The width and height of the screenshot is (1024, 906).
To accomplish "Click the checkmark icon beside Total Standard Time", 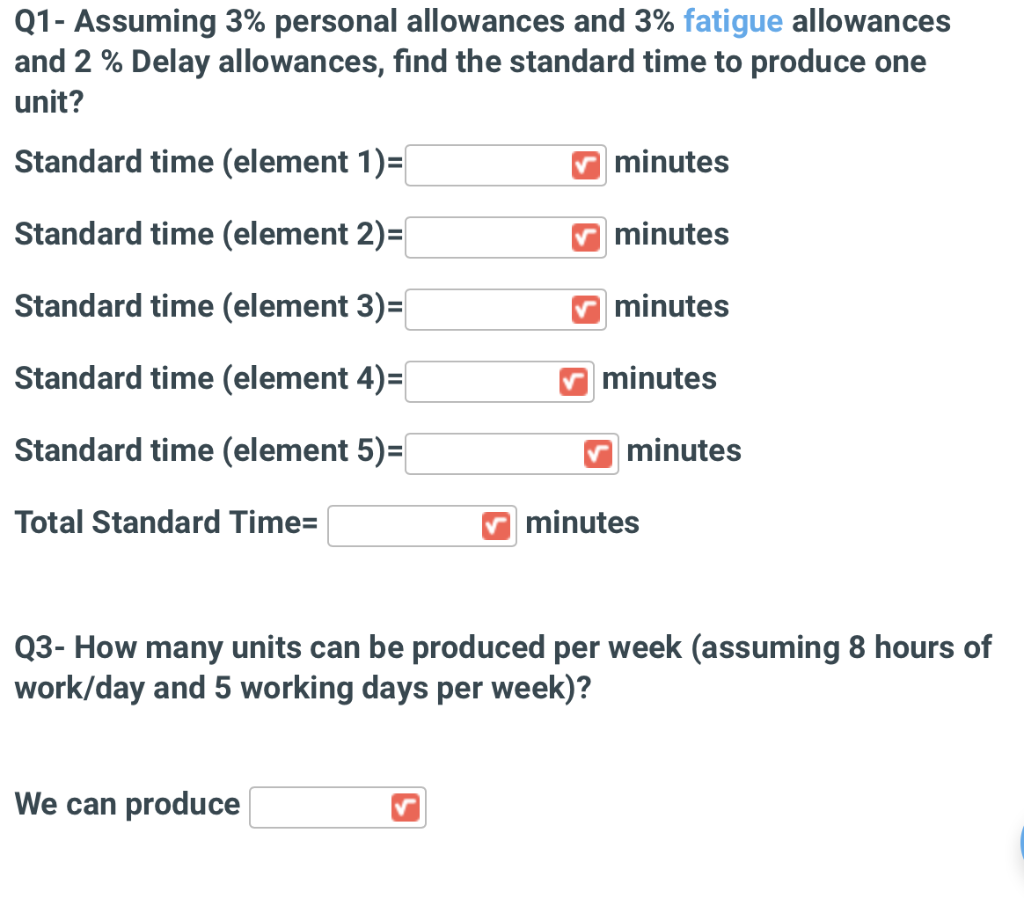I will pos(496,525).
